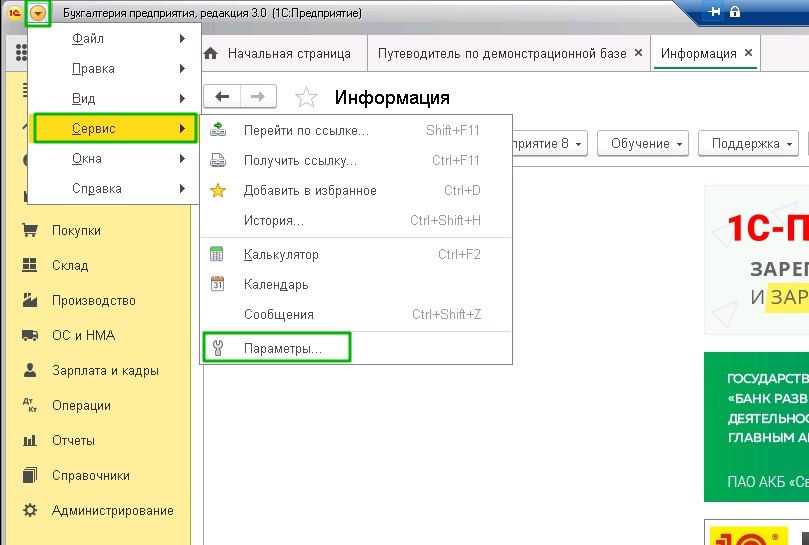This screenshot has height=545, width=809.
Task: Select the Сервис menu item
Action: coord(115,129)
